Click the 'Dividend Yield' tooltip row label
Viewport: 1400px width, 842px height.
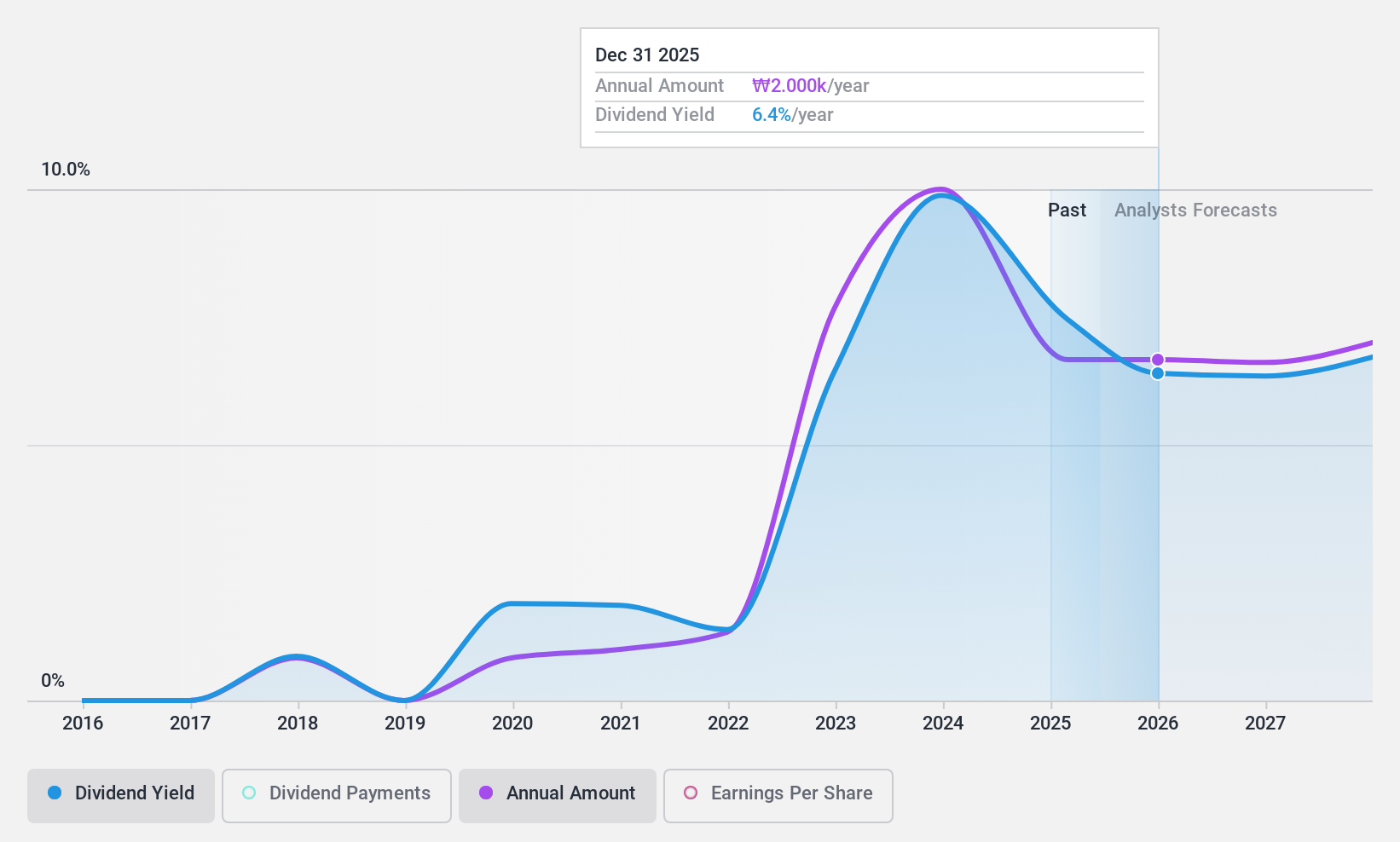[x=655, y=115]
